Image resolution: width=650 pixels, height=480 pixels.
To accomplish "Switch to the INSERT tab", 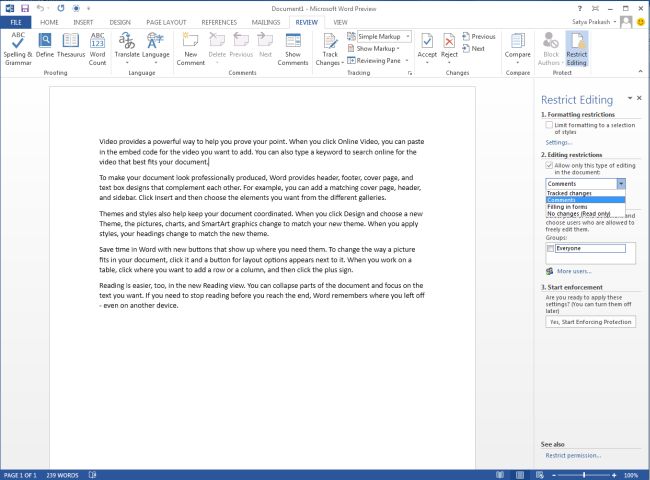I will (83, 22).
